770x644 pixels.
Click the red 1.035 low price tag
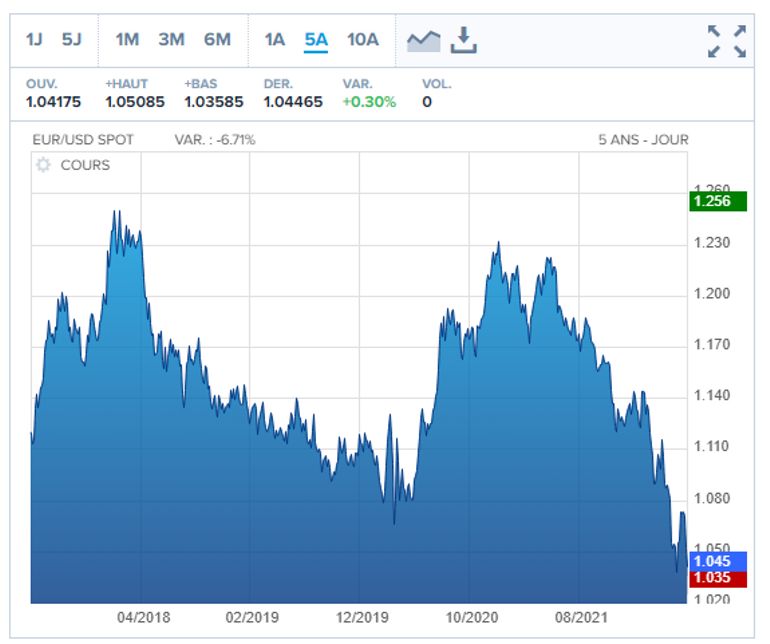(x=711, y=578)
